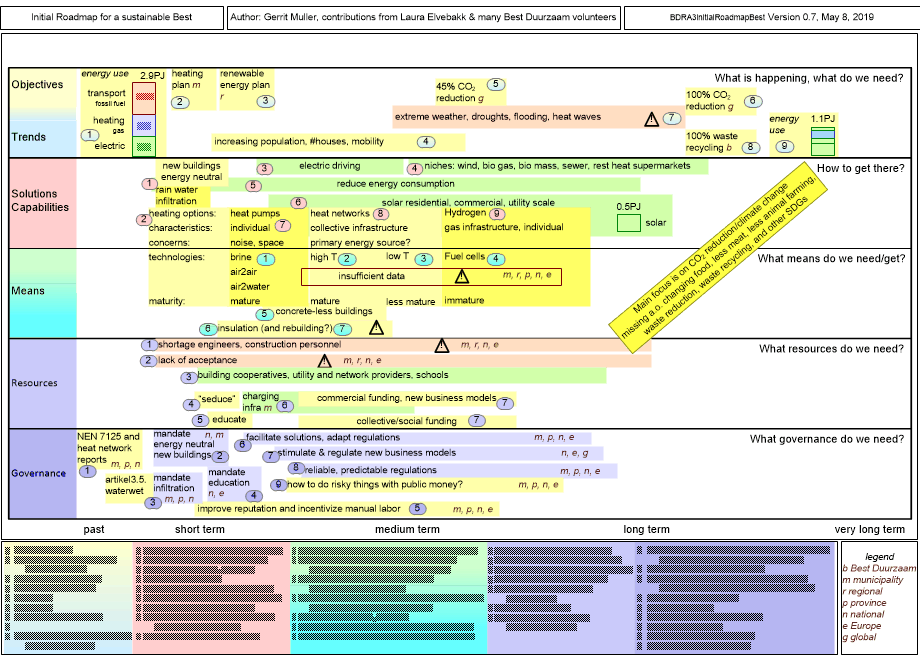Select circle 3 before building cooperatives resource
This screenshot has height=660, width=920.
[x=189, y=377]
